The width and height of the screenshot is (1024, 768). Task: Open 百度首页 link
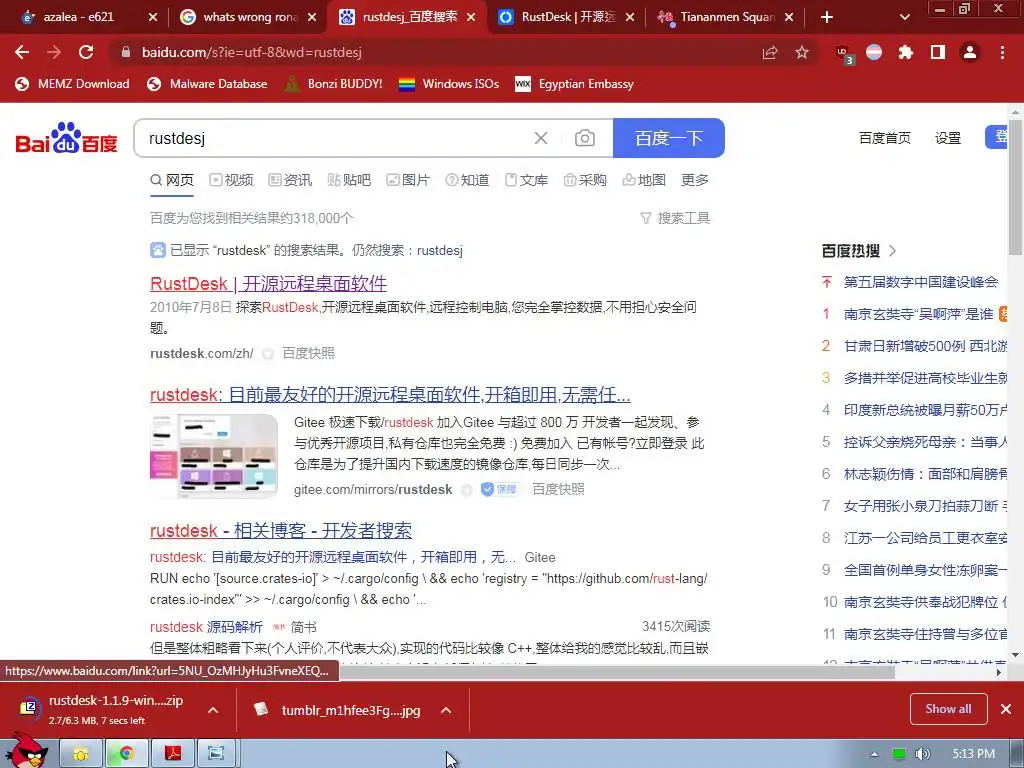pos(885,138)
